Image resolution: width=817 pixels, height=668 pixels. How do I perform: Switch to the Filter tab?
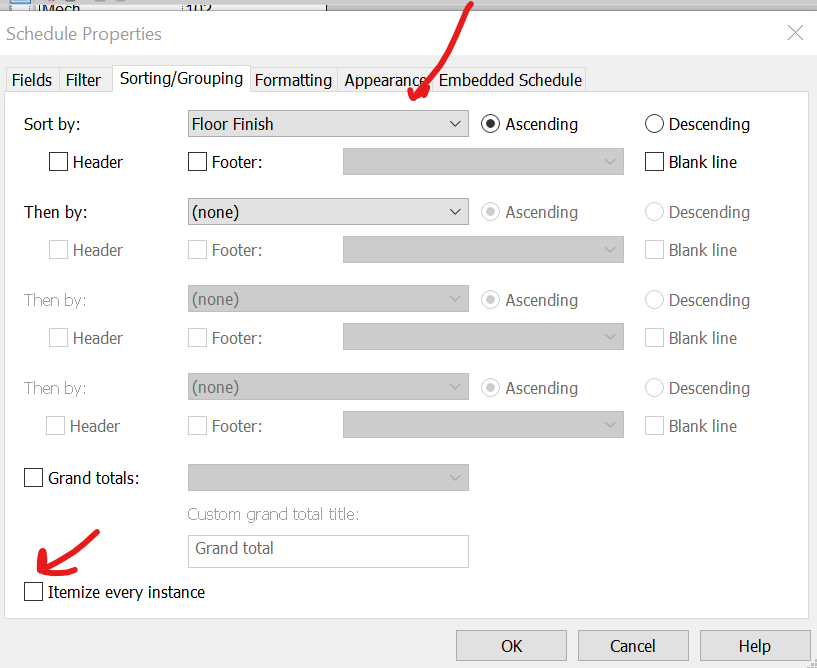[x=85, y=79]
